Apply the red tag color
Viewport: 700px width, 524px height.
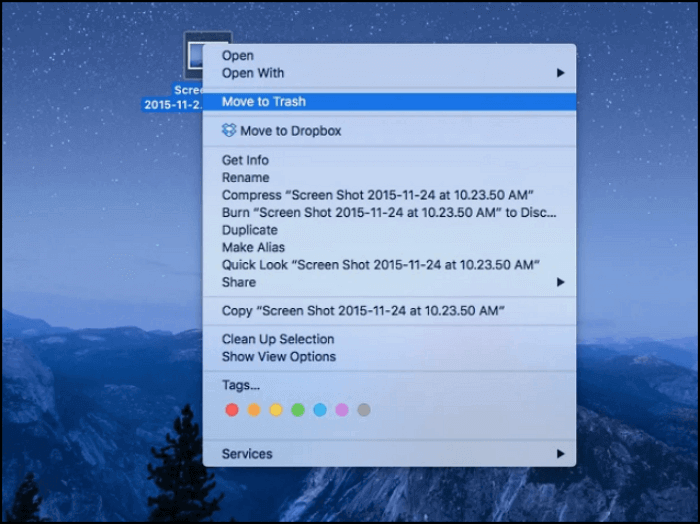point(232,409)
